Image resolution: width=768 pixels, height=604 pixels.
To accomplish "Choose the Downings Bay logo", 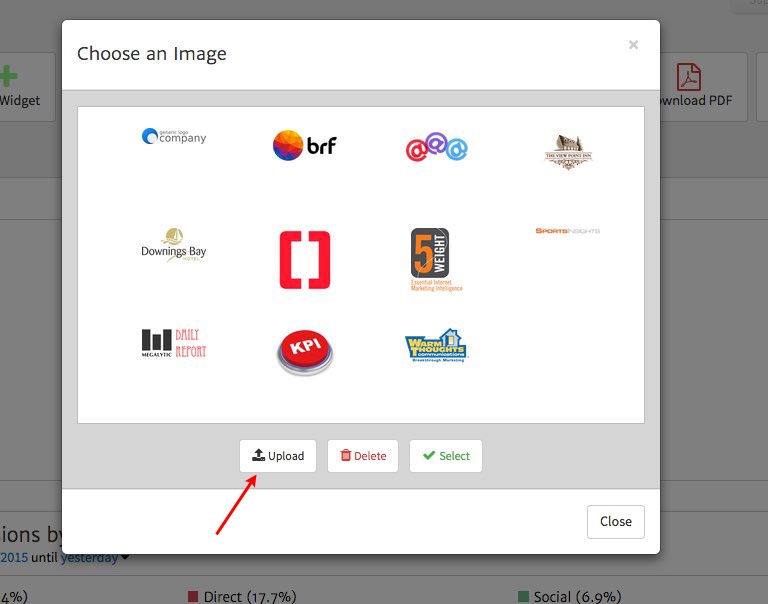I will pyautogui.click(x=174, y=247).
